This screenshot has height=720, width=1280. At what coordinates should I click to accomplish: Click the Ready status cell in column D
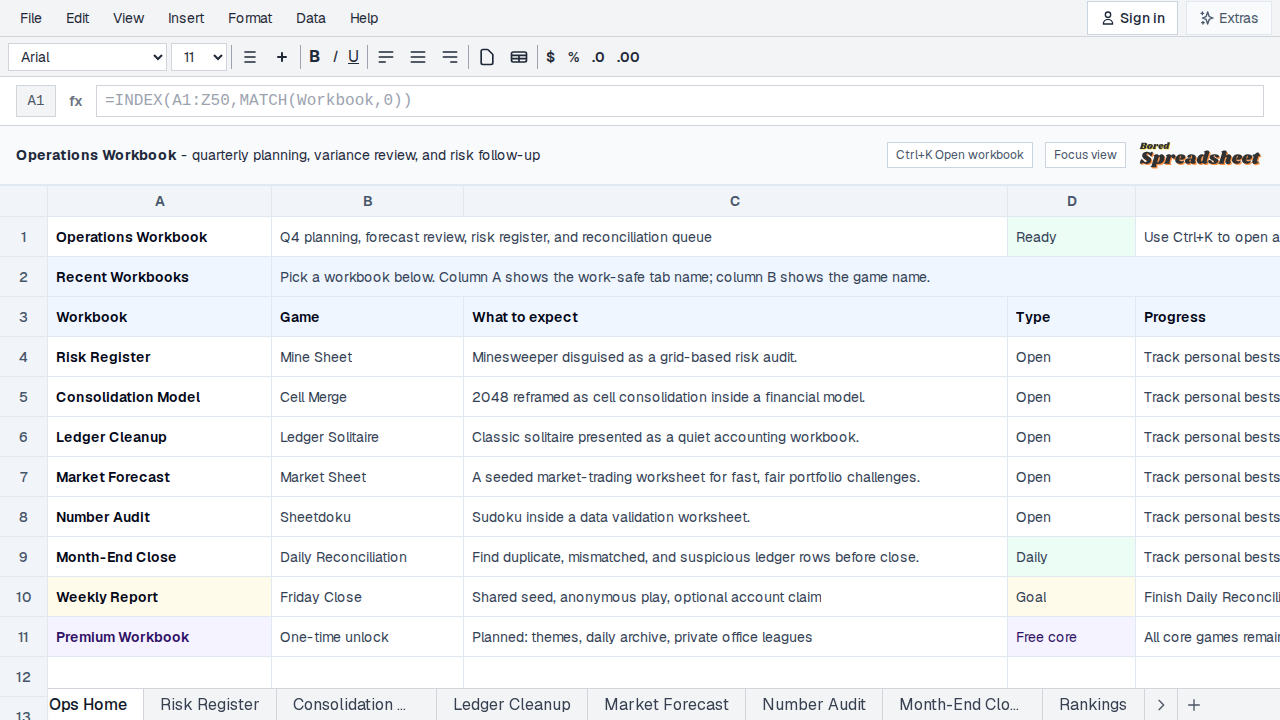(x=1072, y=237)
